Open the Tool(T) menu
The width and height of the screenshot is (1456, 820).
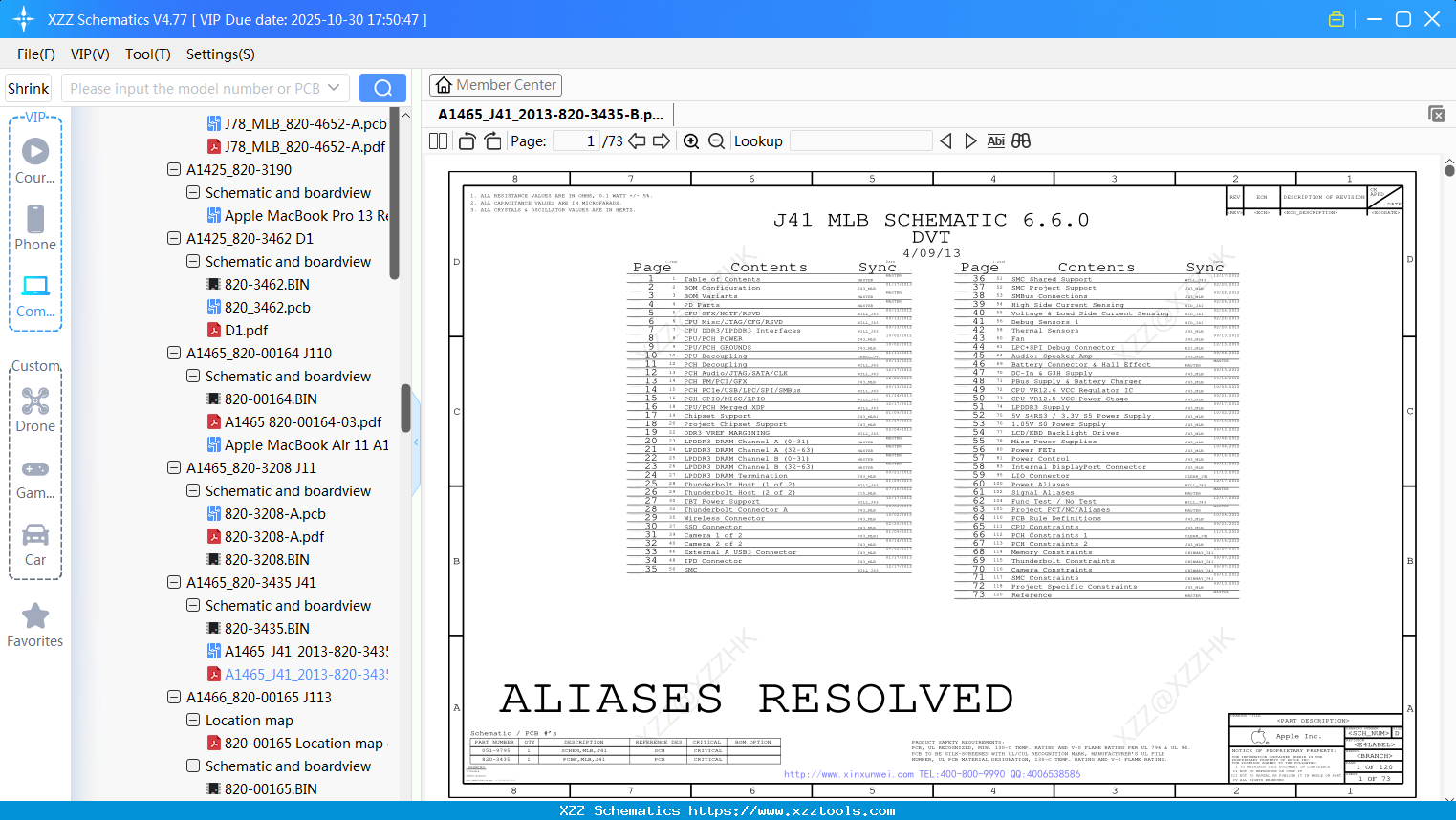[148, 54]
